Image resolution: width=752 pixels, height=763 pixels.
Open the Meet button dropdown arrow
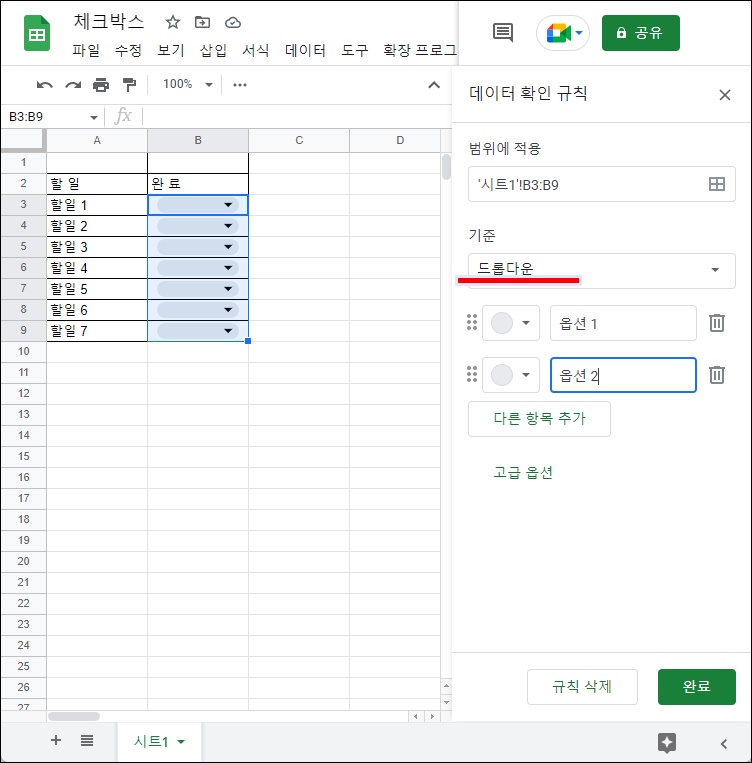click(579, 33)
